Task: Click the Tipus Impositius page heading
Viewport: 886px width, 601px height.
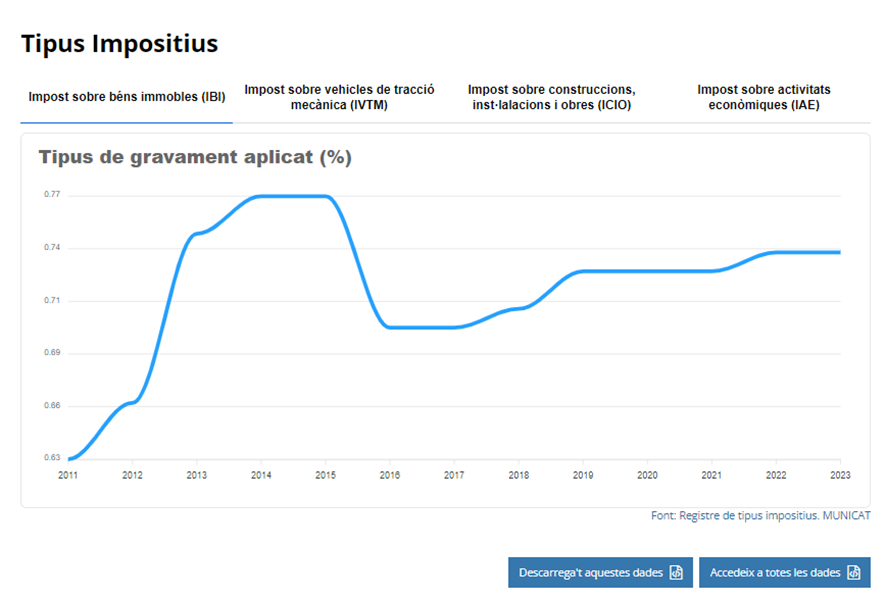Action: [119, 44]
